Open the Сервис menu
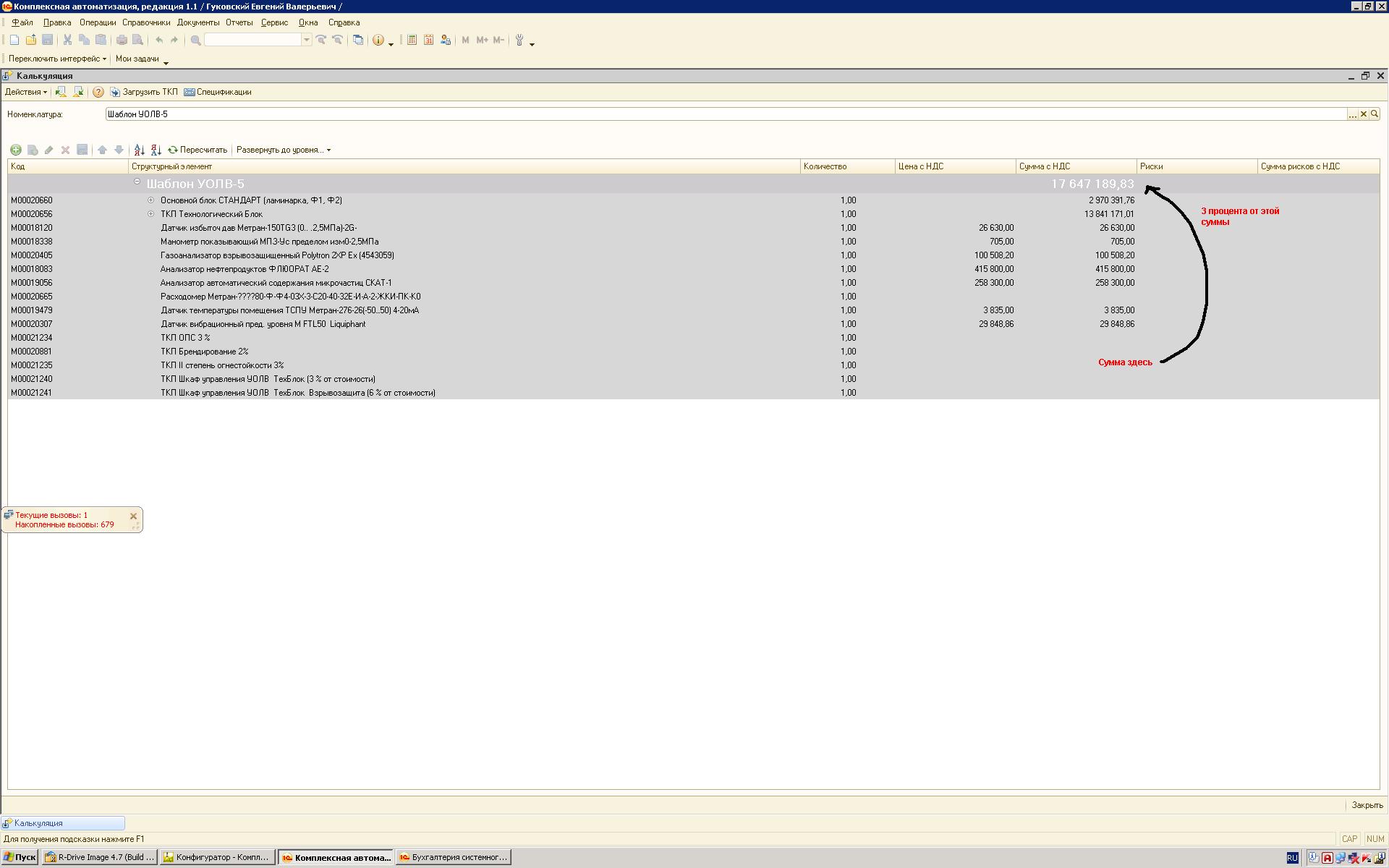Viewport: 1389px width, 868px height. pos(274,22)
